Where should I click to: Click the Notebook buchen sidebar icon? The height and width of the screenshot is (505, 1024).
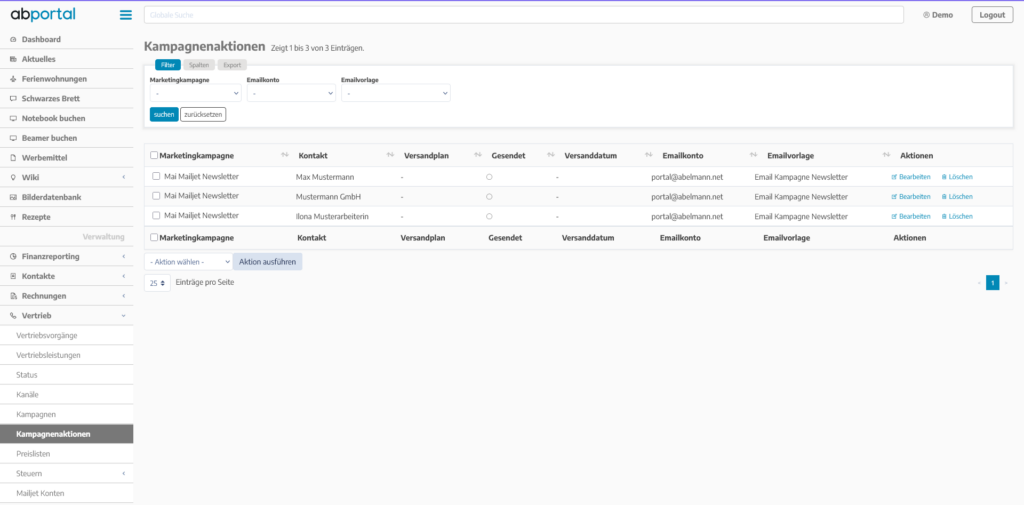[x=12, y=118]
